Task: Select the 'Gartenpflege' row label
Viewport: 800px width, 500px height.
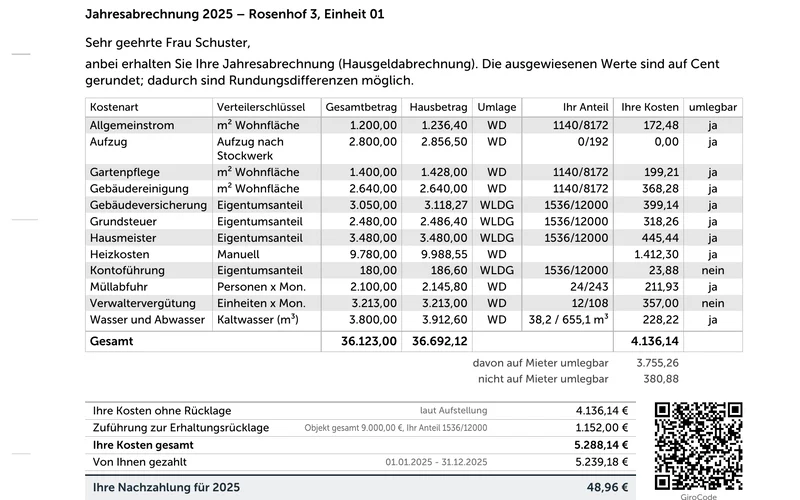Action: click(124, 172)
